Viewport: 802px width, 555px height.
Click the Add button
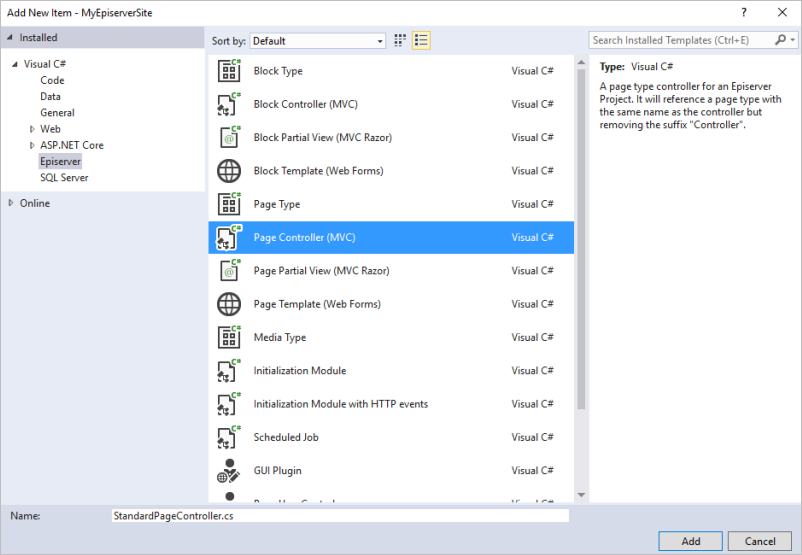point(690,541)
